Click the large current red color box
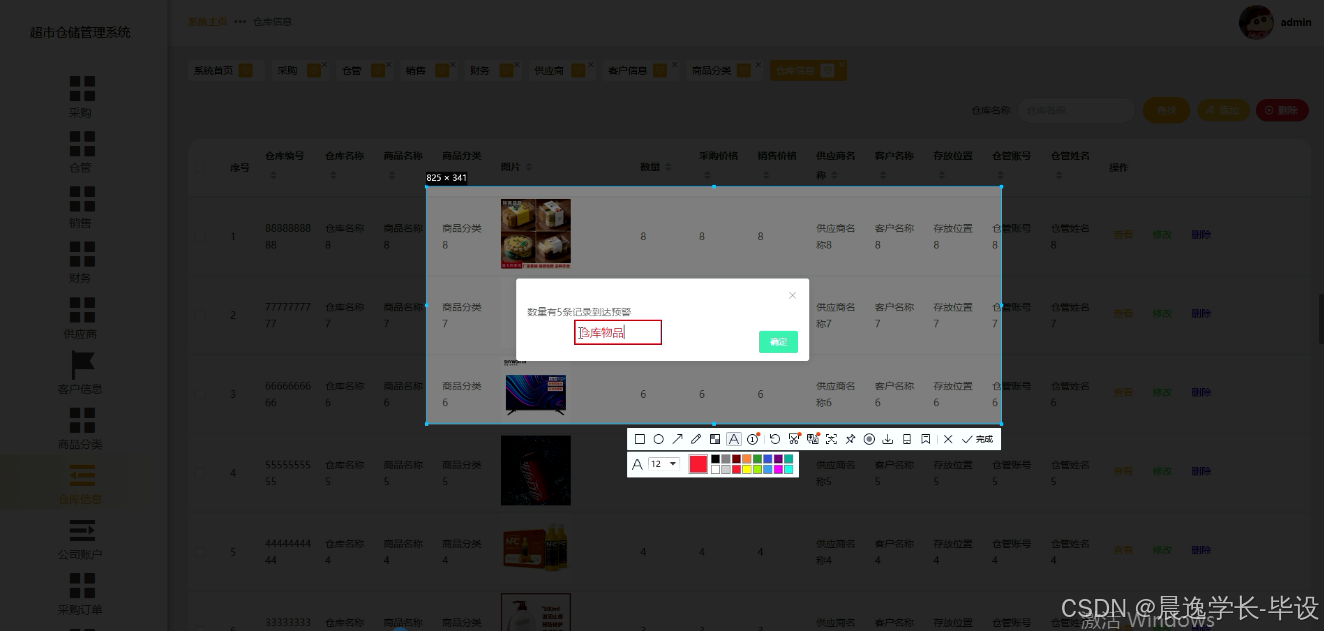Viewport: 1324px width, 631px height. [698, 464]
